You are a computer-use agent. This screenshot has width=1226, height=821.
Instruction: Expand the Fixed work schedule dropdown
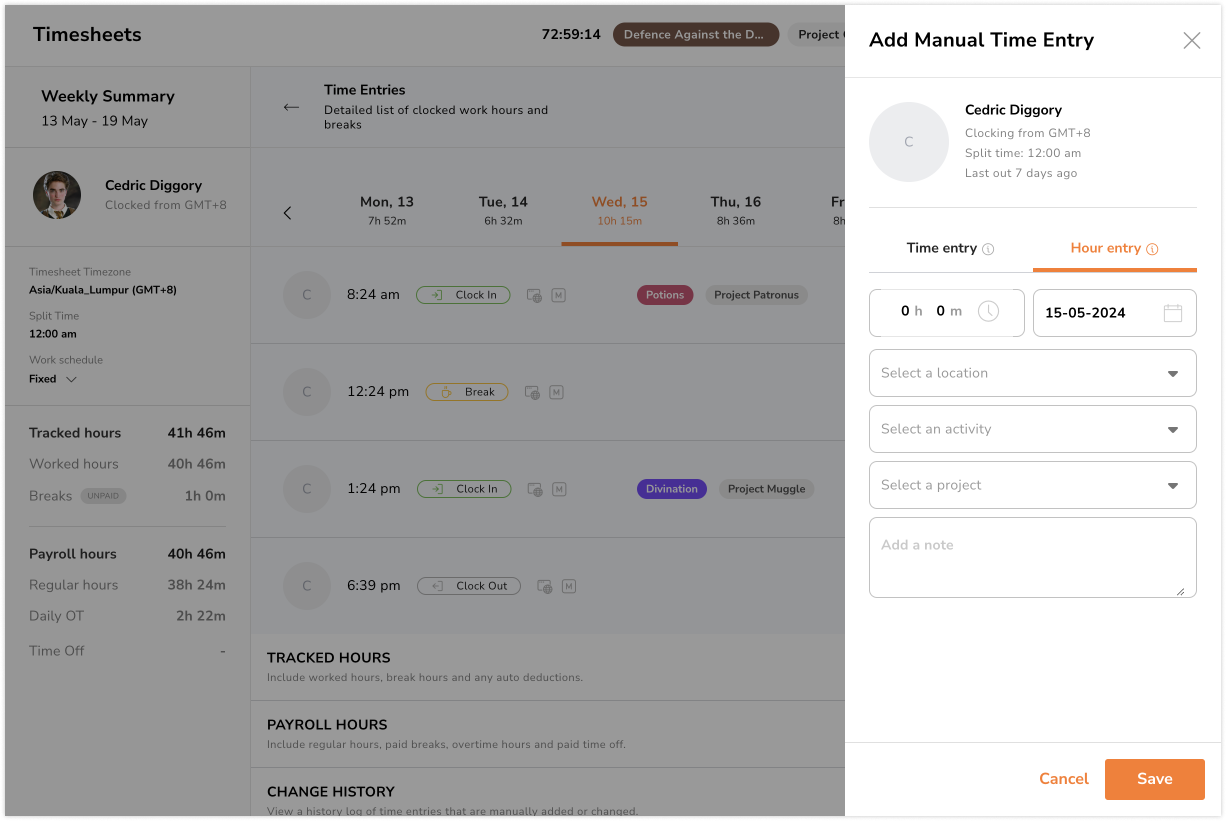(x=53, y=379)
